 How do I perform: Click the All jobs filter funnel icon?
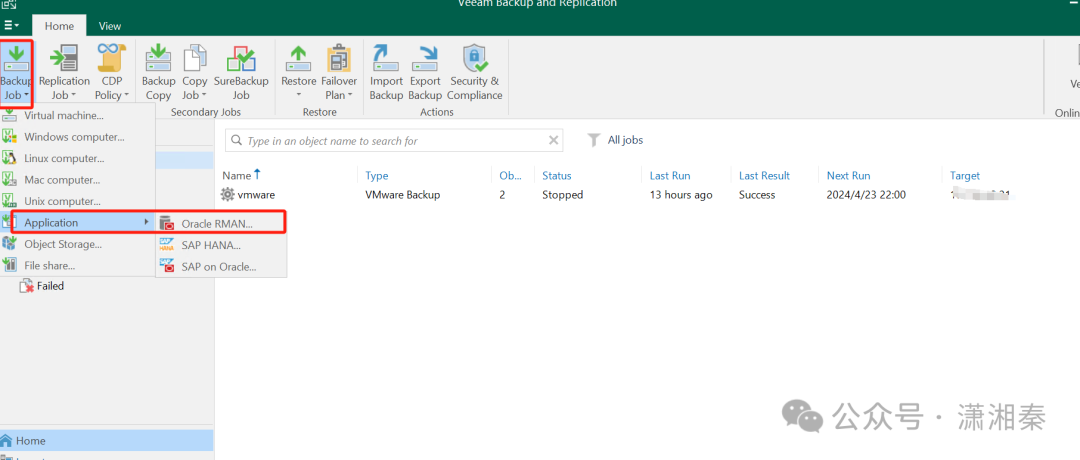[x=593, y=140]
